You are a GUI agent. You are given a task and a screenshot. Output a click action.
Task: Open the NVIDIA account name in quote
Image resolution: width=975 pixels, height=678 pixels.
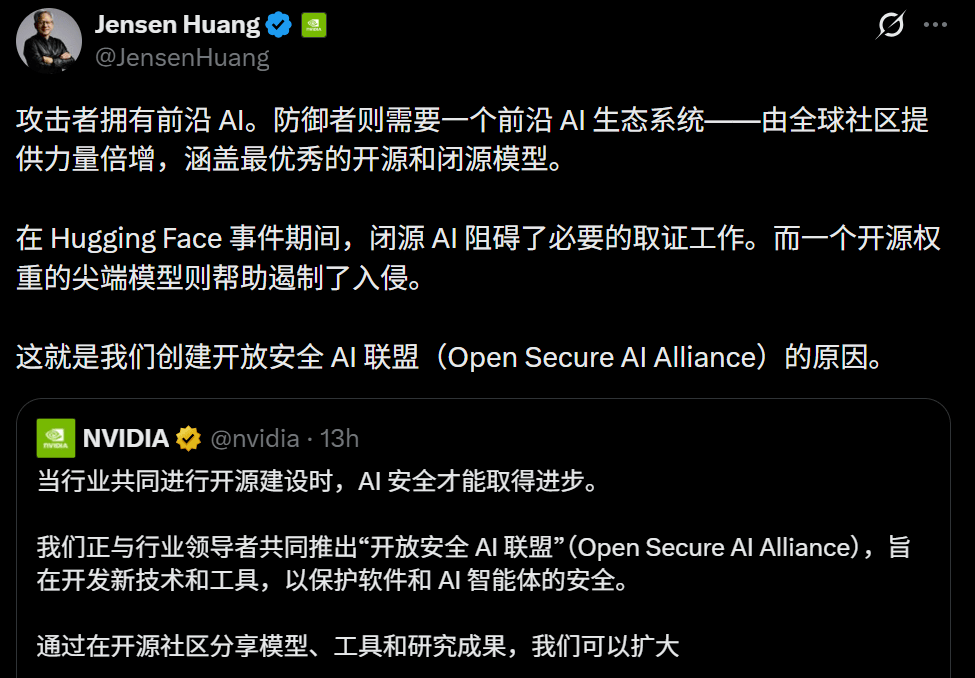126,439
